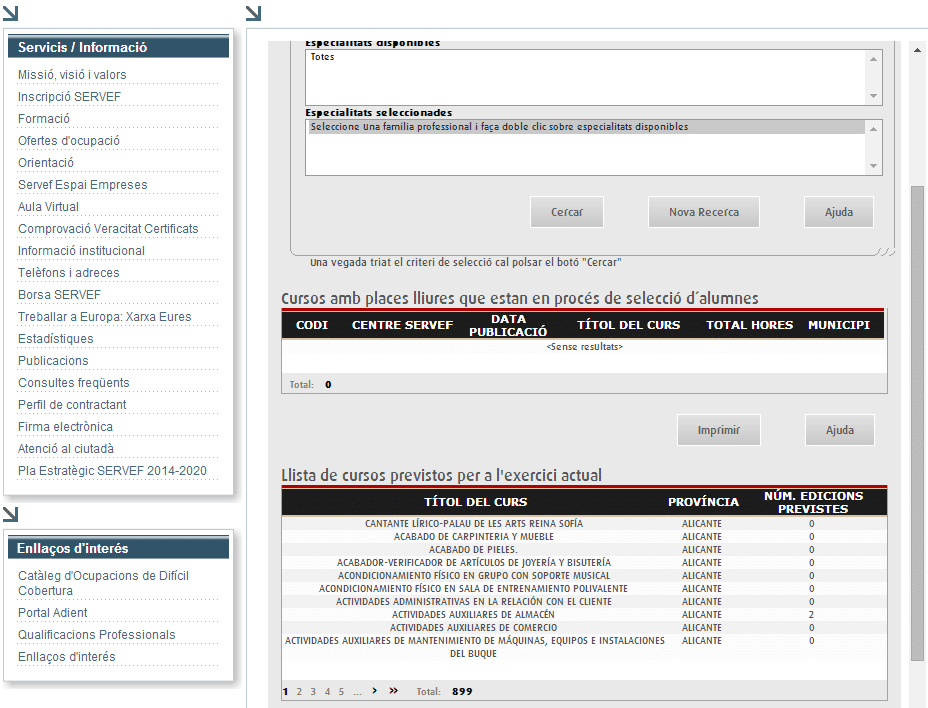Click scroll-up arrow of main page scrollbar

[917, 50]
